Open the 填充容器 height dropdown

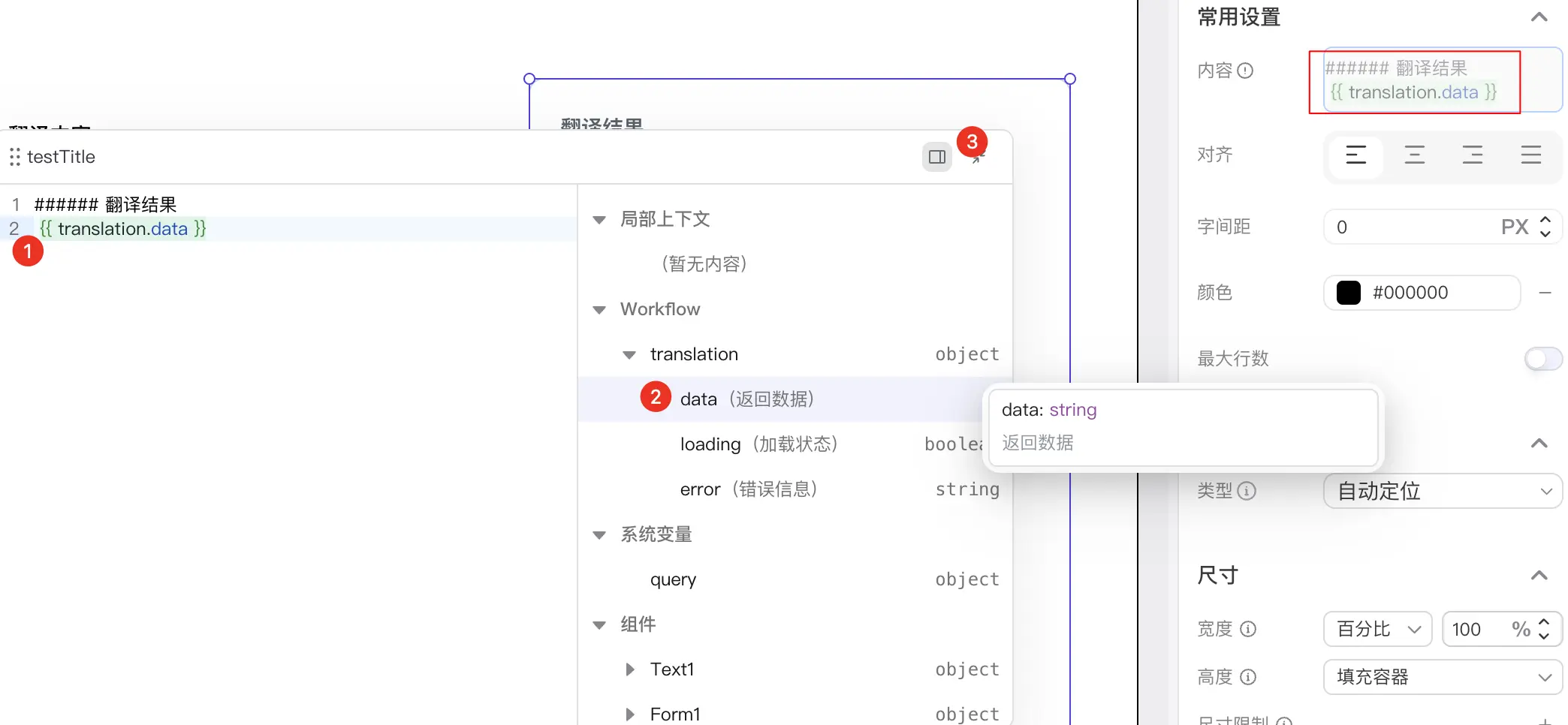click(x=1443, y=677)
